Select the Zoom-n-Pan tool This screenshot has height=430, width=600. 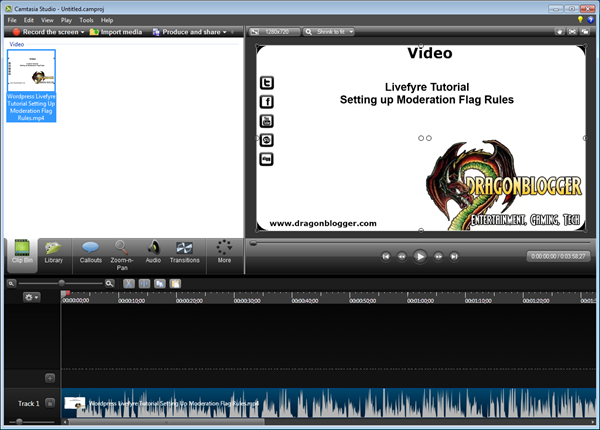(122, 255)
